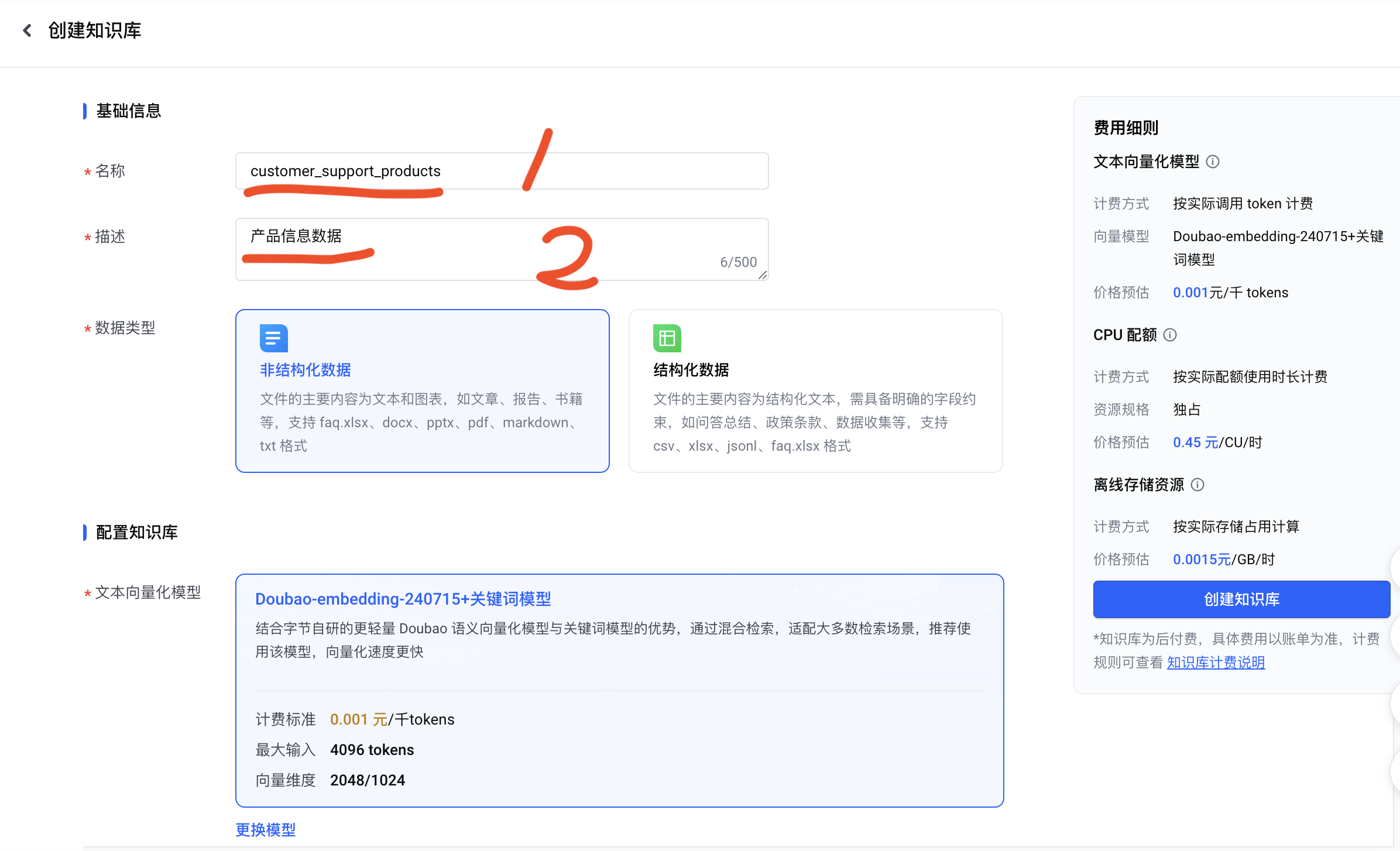Click the green 结构化数据 table icon
The width and height of the screenshot is (1400, 851).
pyautogui.click(x=667, y=338)
